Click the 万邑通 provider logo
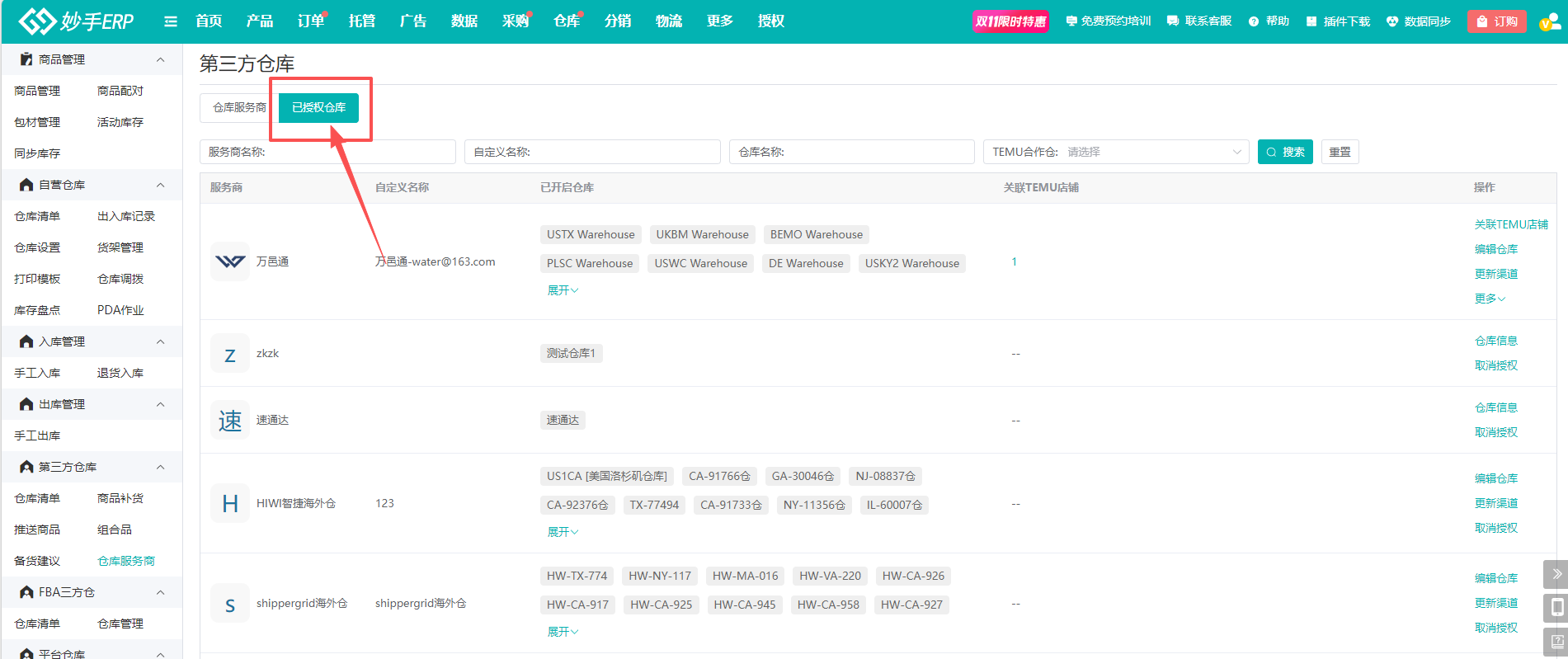 (x=230, y=261)
